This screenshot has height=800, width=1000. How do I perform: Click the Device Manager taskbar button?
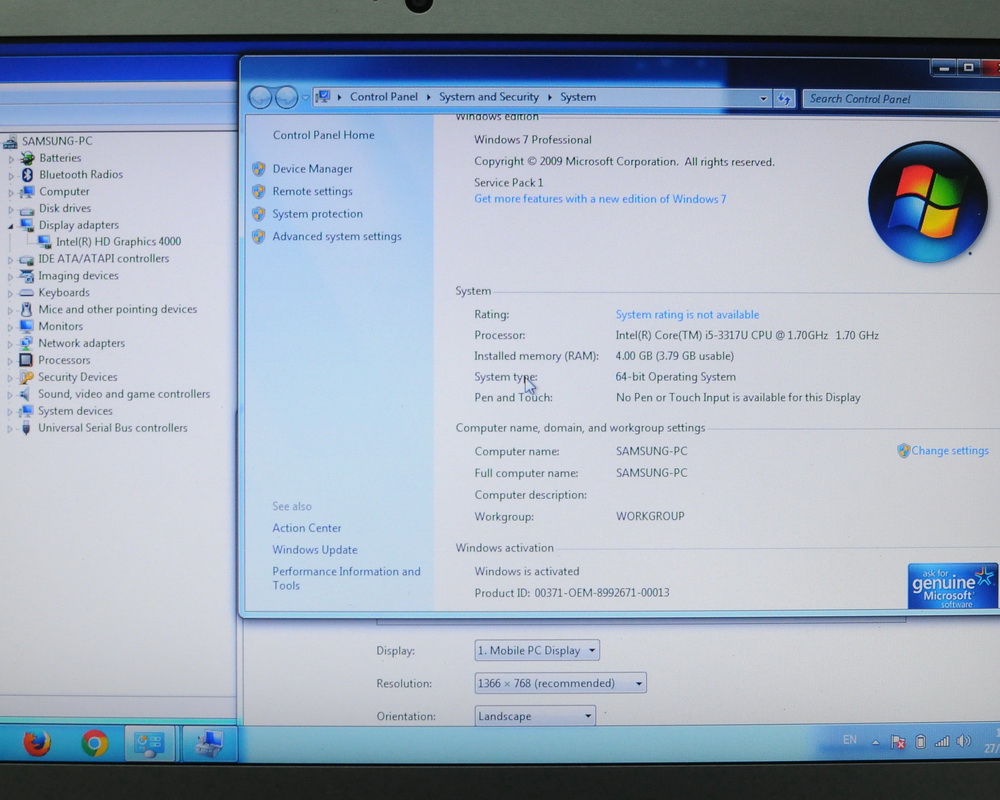click(x=209, y=744)
